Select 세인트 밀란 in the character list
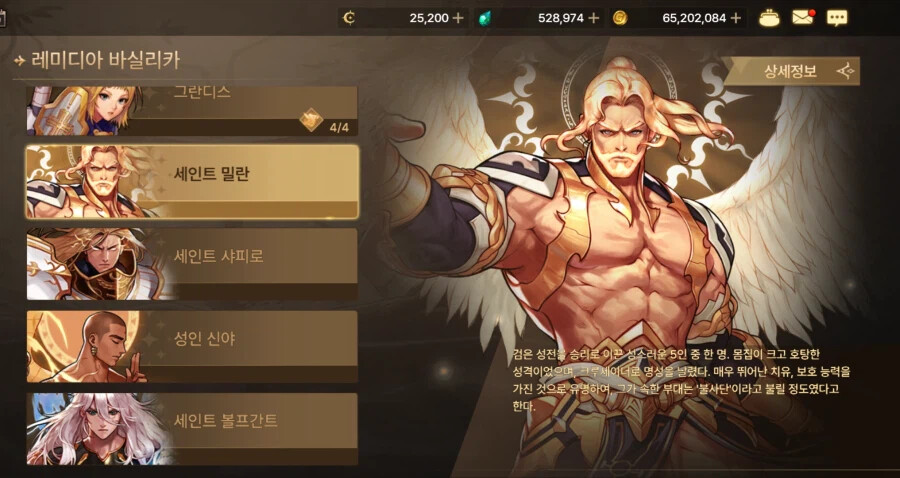The height and width of the screenshot is (478, 900). coord(192,181)
